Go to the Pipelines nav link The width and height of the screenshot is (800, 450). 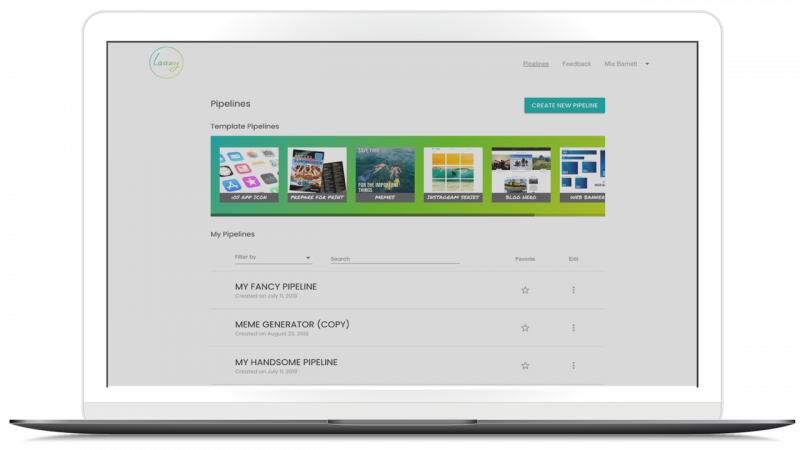(536, 64)
